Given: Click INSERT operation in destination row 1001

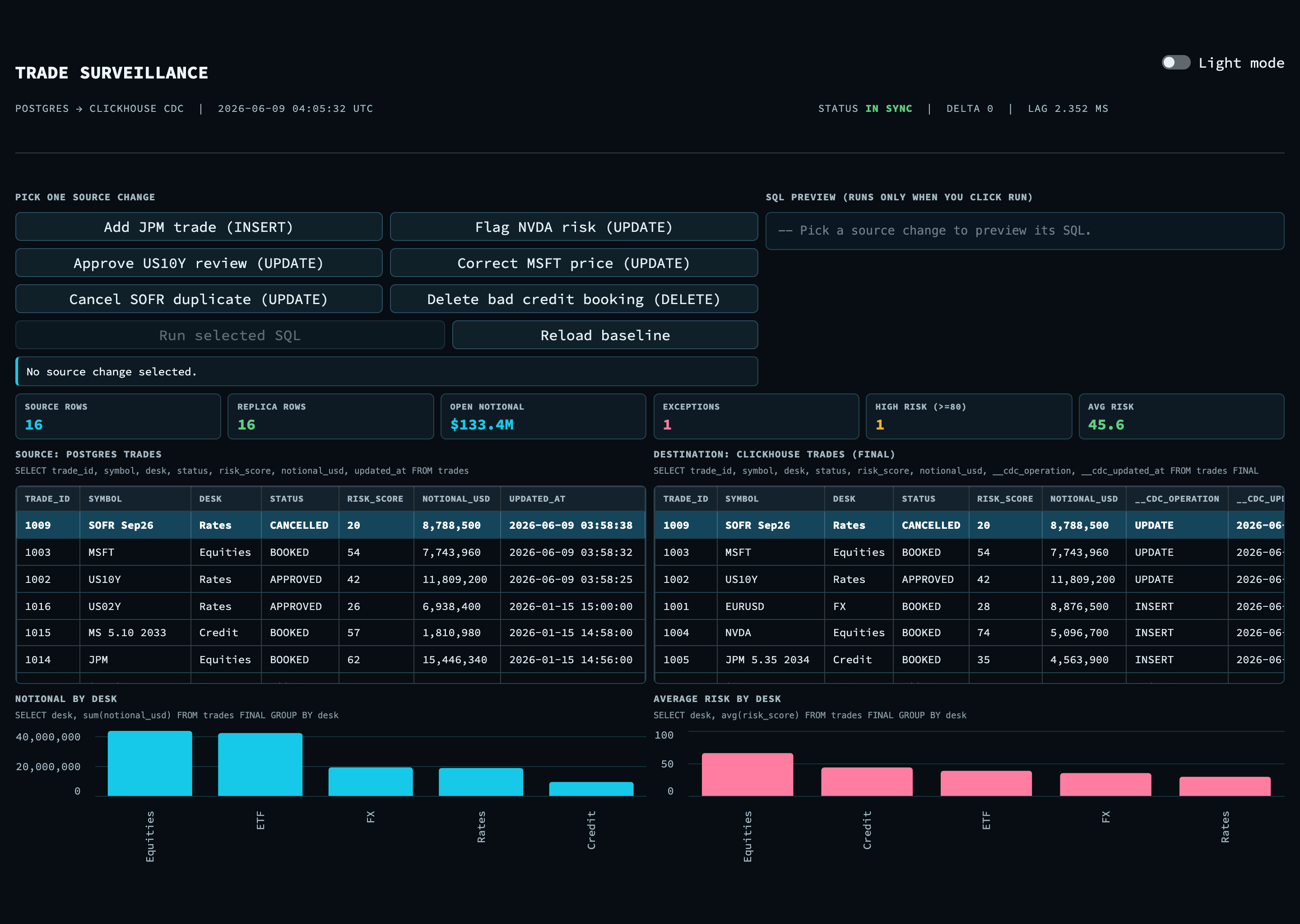Looking at the screenshot, I should pyautogui.click(x=1176, y=606).
